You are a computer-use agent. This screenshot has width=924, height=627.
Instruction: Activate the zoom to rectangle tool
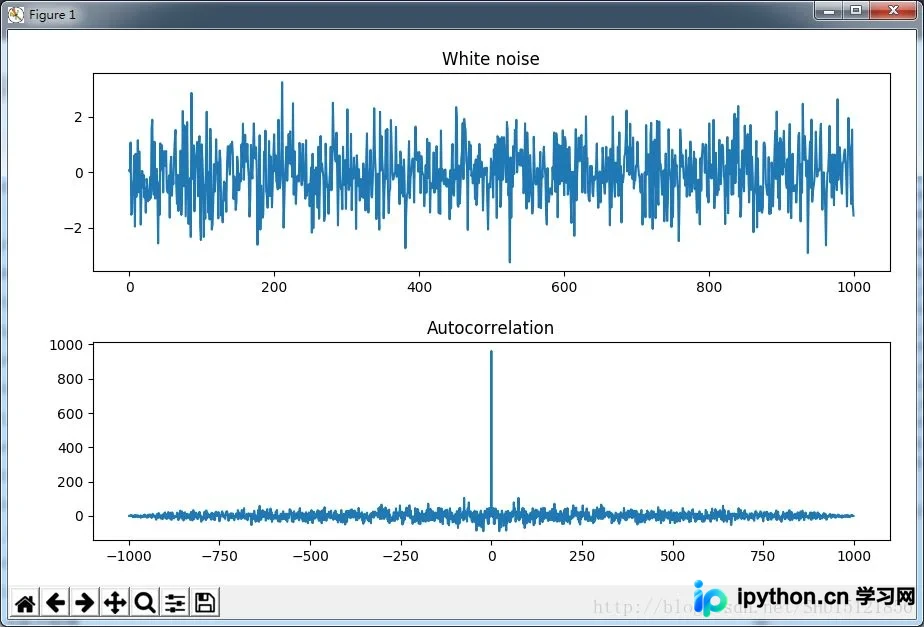tap(145, 602)
